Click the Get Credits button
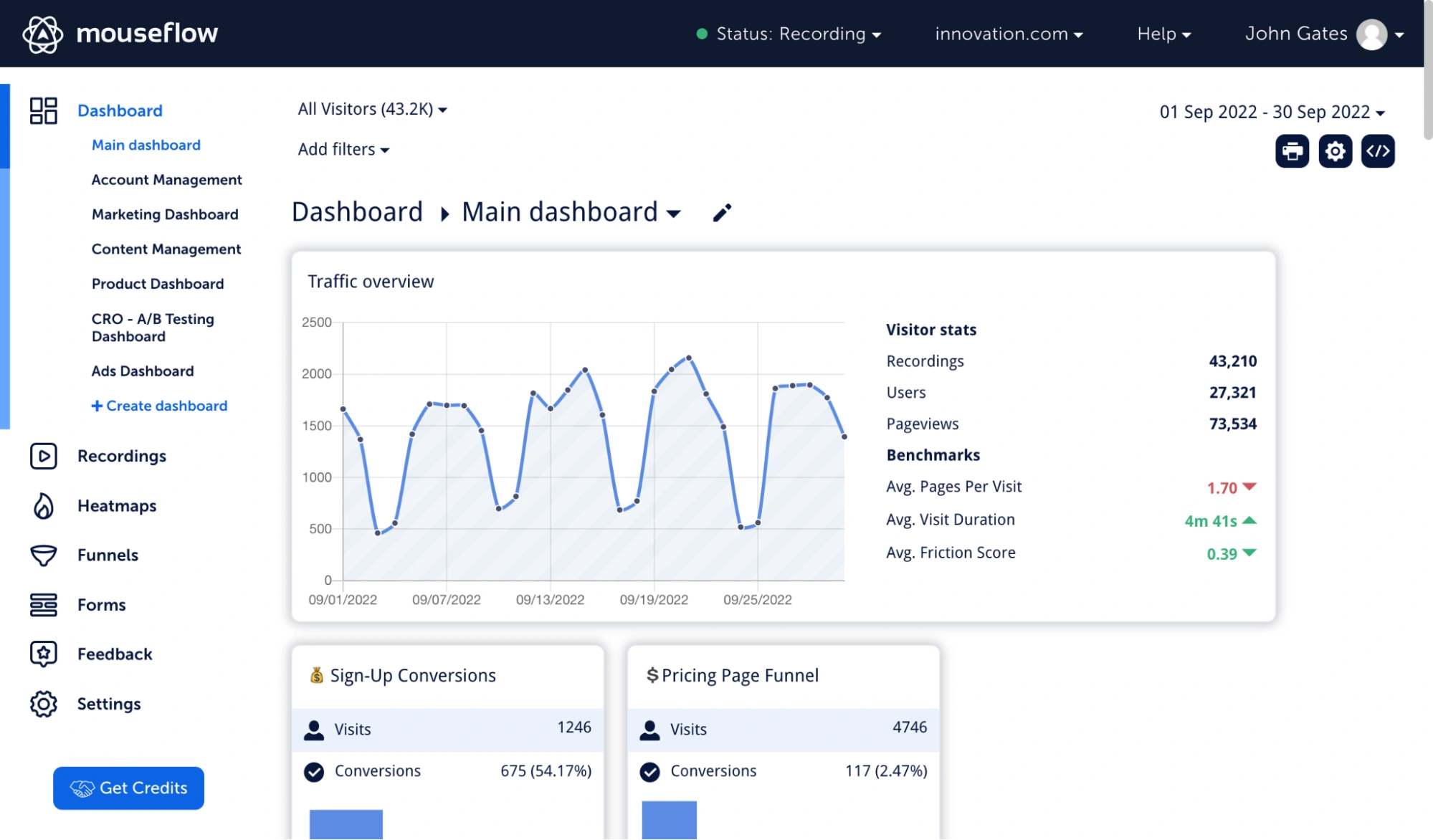The image size is (1433, 840). pyautogui.click(x=128, y=788)
